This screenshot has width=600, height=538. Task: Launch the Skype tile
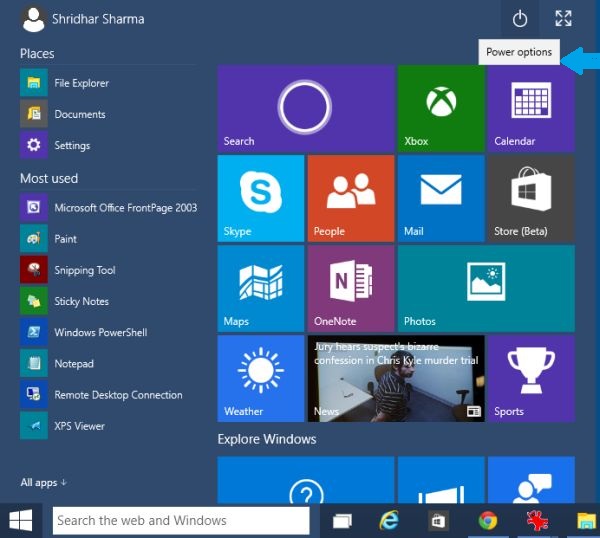261,198
